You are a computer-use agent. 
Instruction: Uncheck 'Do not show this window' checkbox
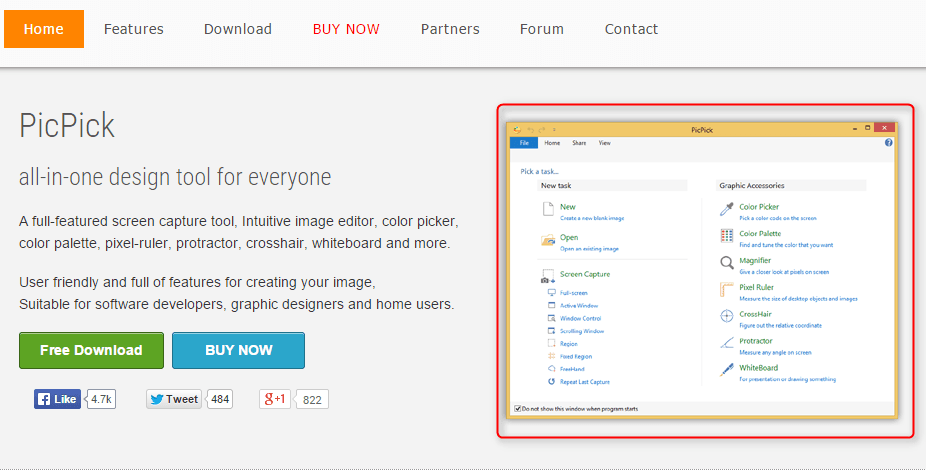tap(517, 408)
